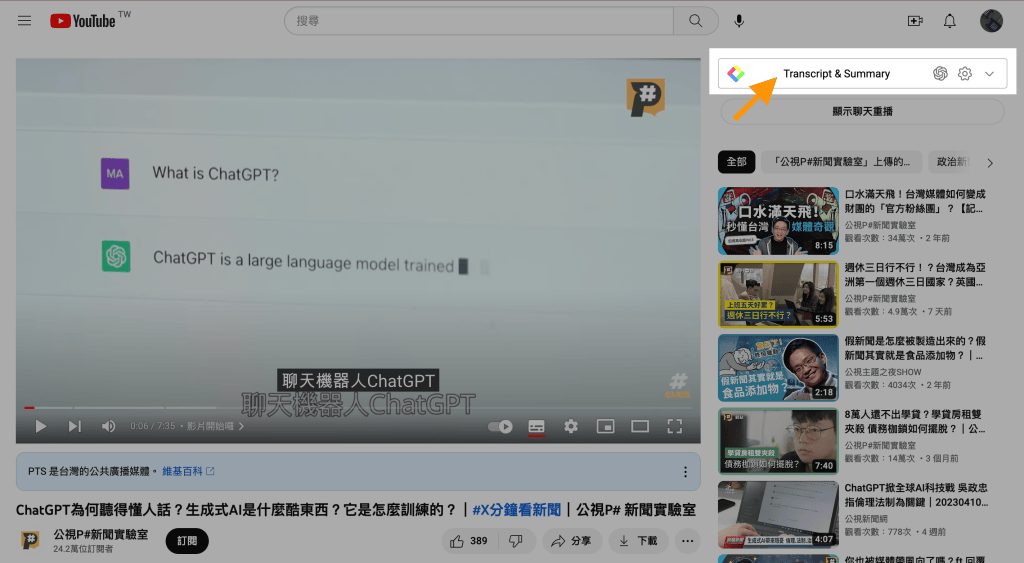Screen dimensions: 1024x563
Task: Like the video (389)
Action: tap(469, 541)
